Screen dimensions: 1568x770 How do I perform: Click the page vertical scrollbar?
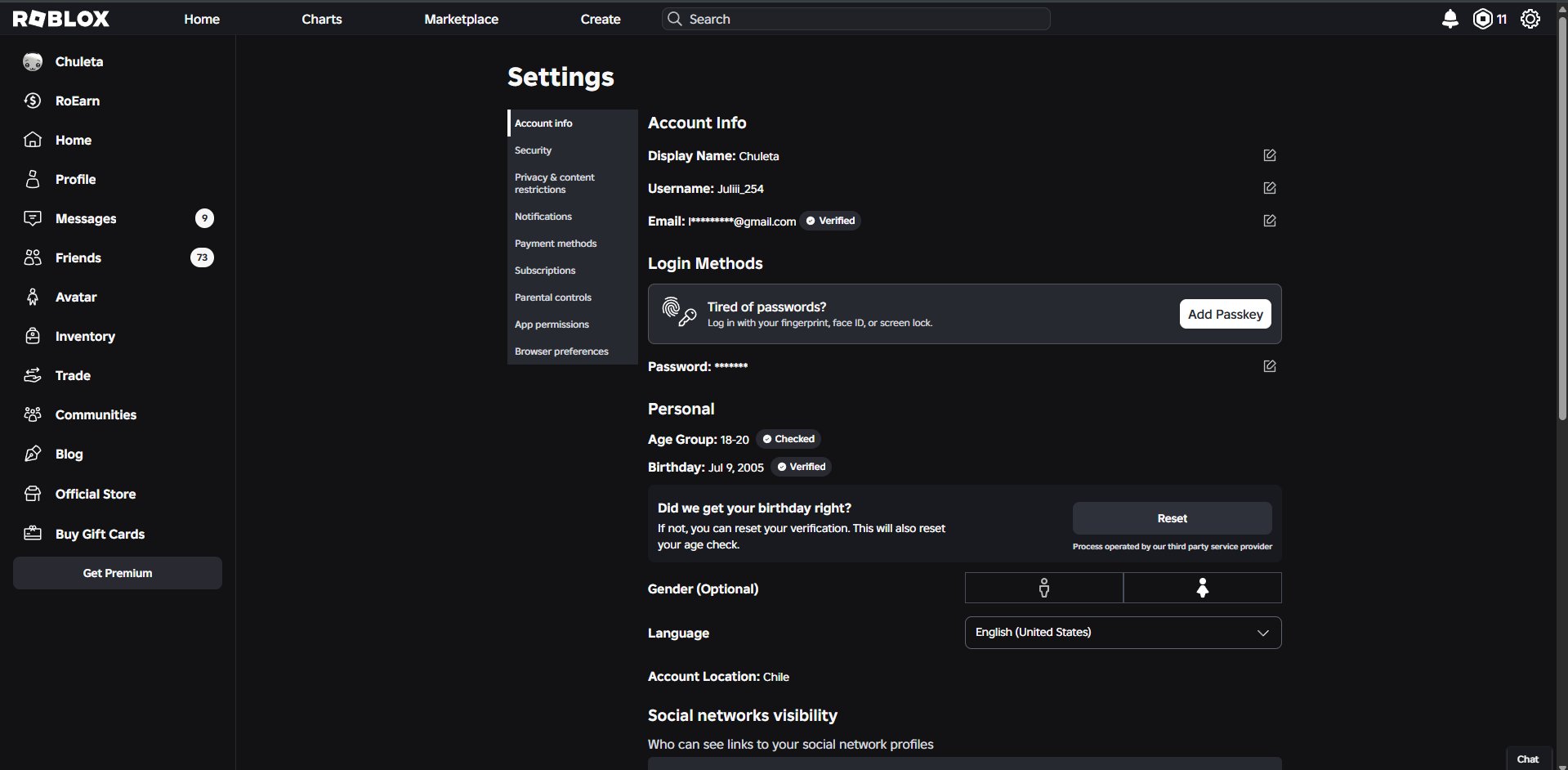coord(1562,221)
